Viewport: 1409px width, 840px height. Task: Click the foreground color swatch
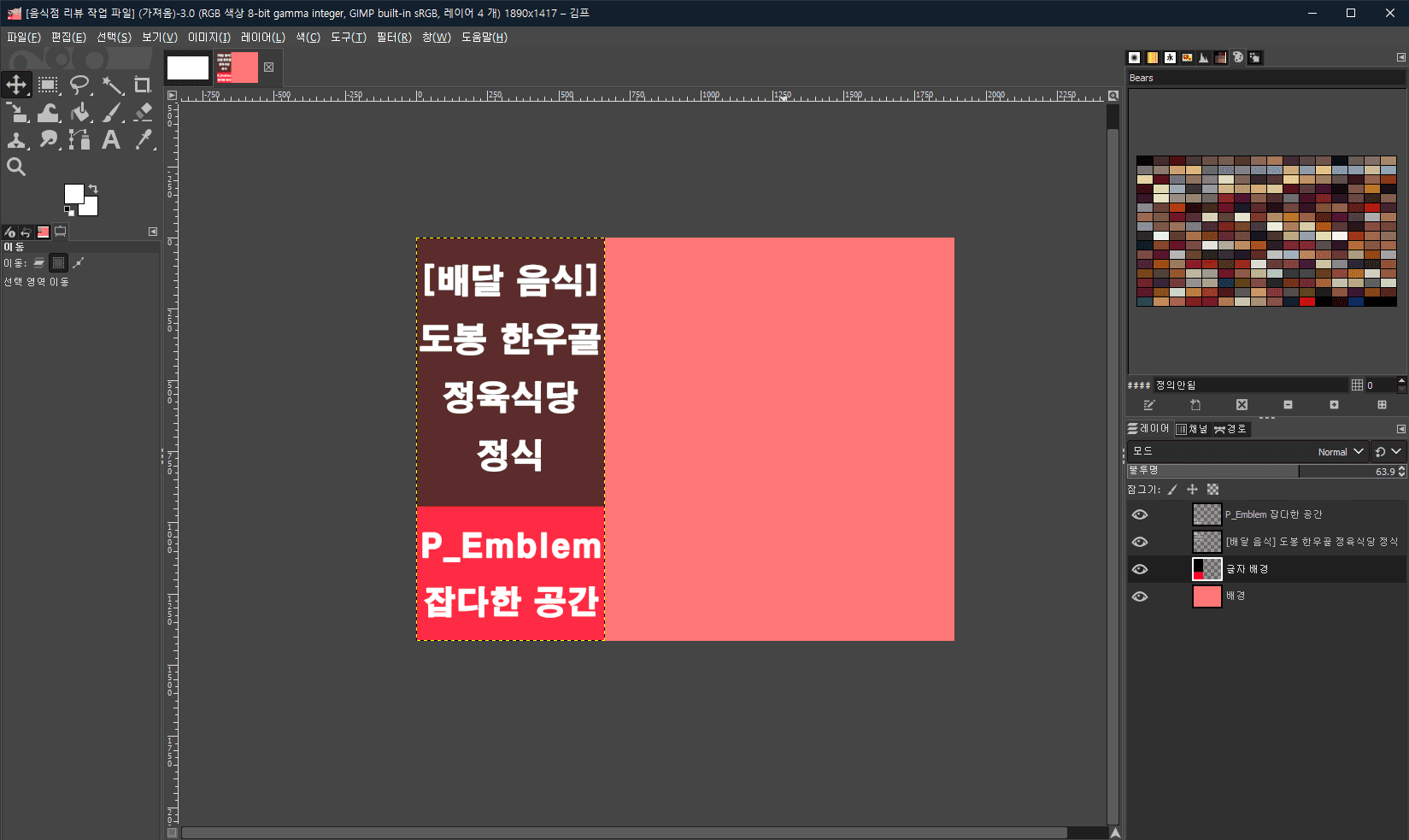tap(73, 193)
